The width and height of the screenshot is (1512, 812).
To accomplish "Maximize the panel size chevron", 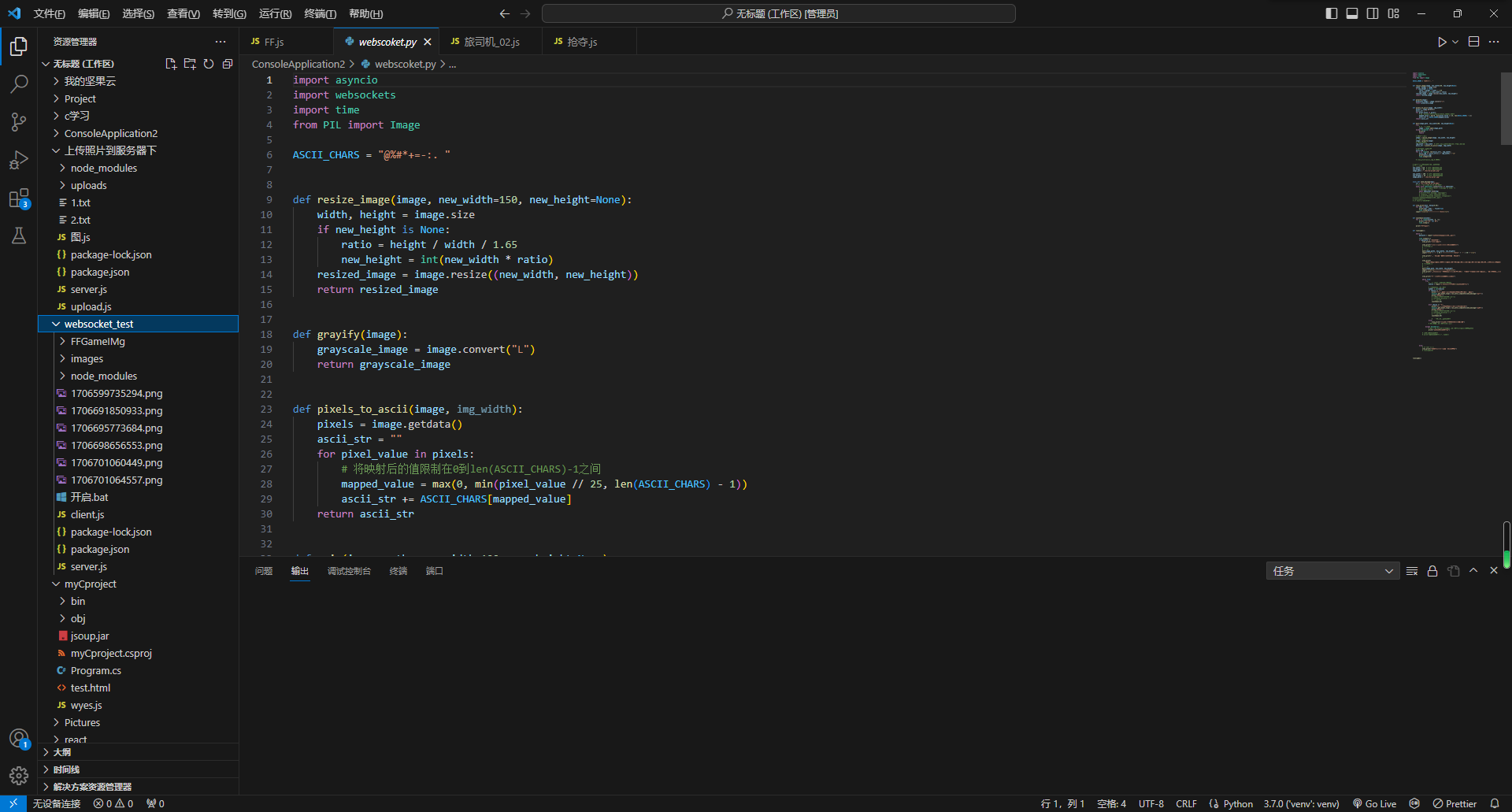I will tap(1473, 571).
